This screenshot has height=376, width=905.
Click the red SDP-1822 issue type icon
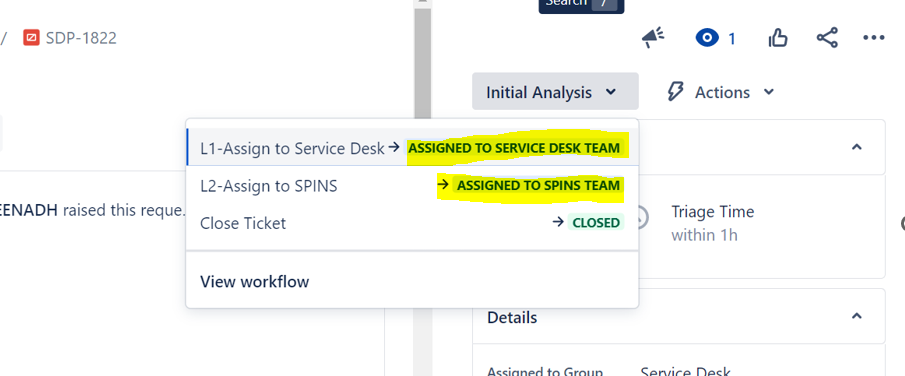click(x=31, y=38)
